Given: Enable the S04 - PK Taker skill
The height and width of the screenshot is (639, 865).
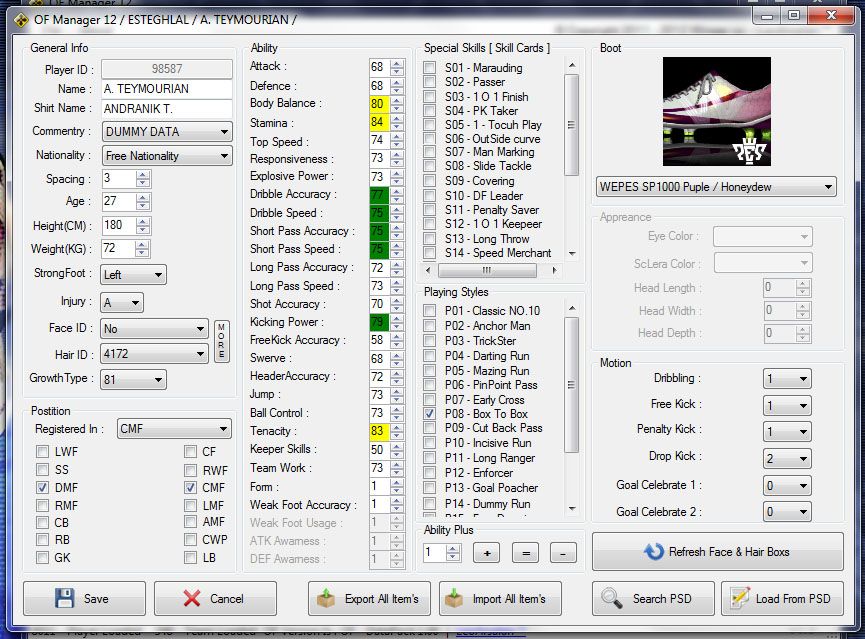Looking at the screenshot, I should point(429,111).
